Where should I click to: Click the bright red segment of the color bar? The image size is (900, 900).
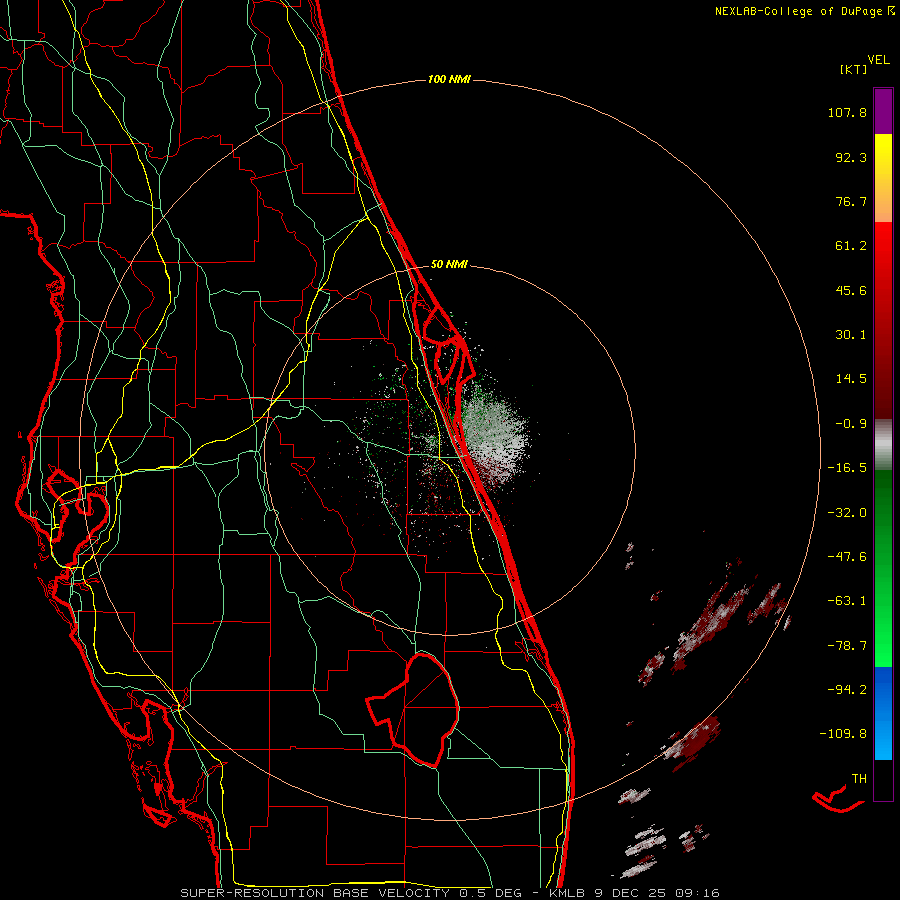pos(883,253)
